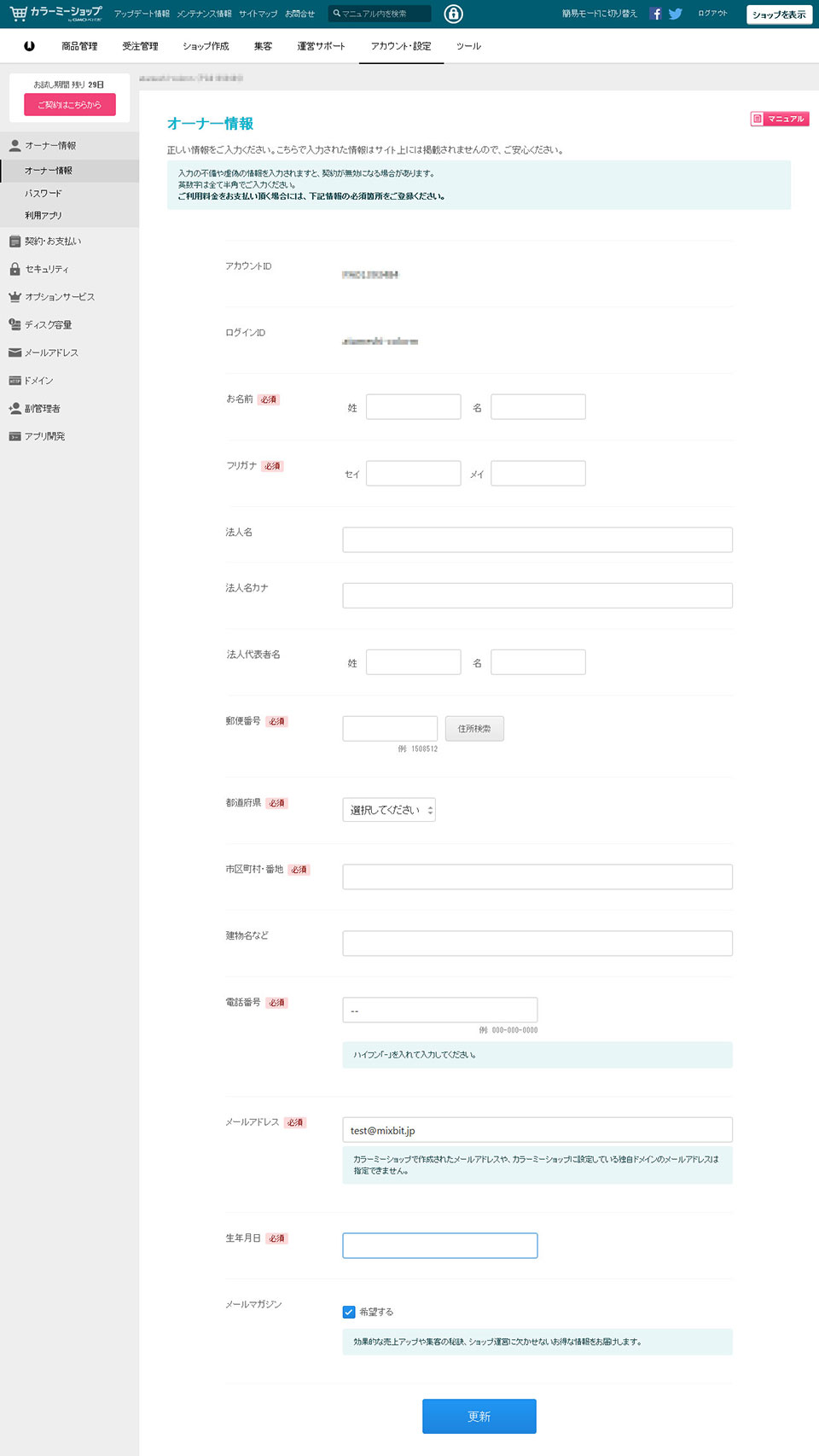Open オプションサービス crown icon in sidebar
Viewport: 819px width, 1456px height.
(x=15, y=297)
